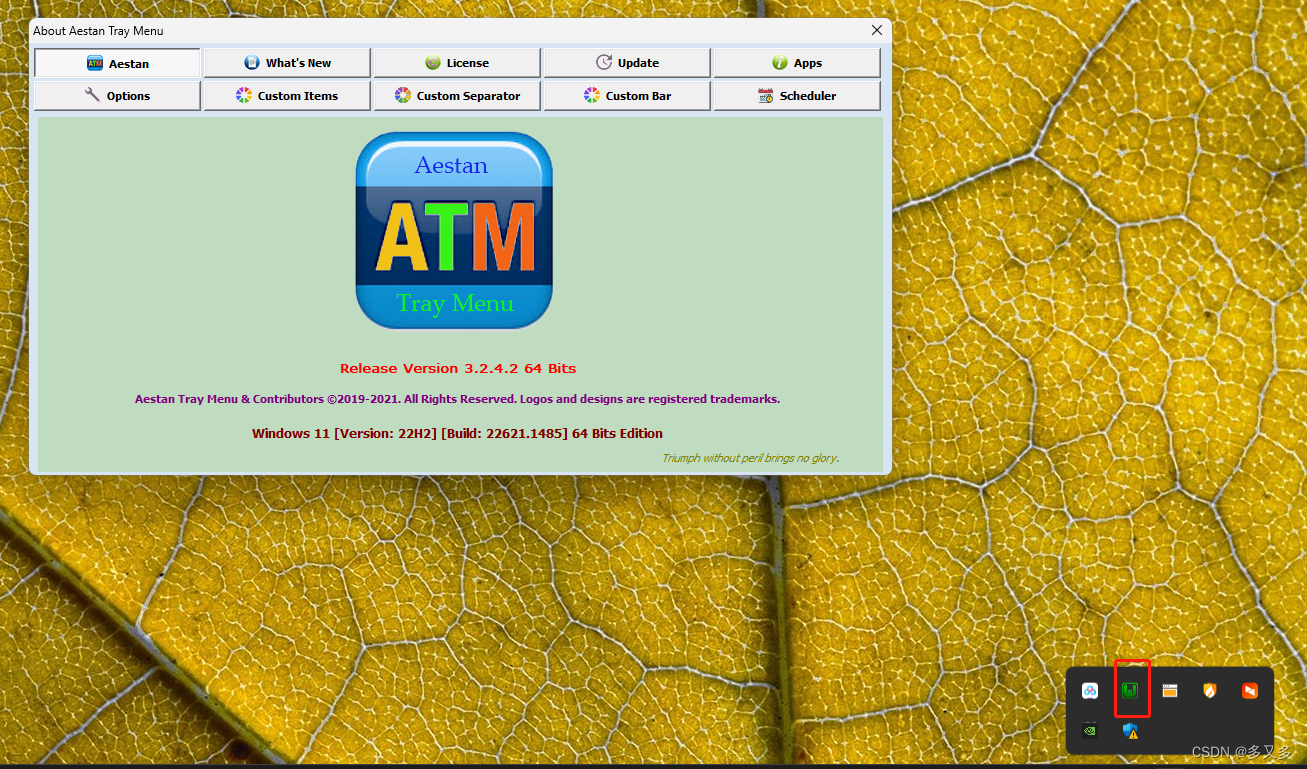Open Custom Separator settings
The width and height of the screenshot is (1307, 769).
coord(457,96)
